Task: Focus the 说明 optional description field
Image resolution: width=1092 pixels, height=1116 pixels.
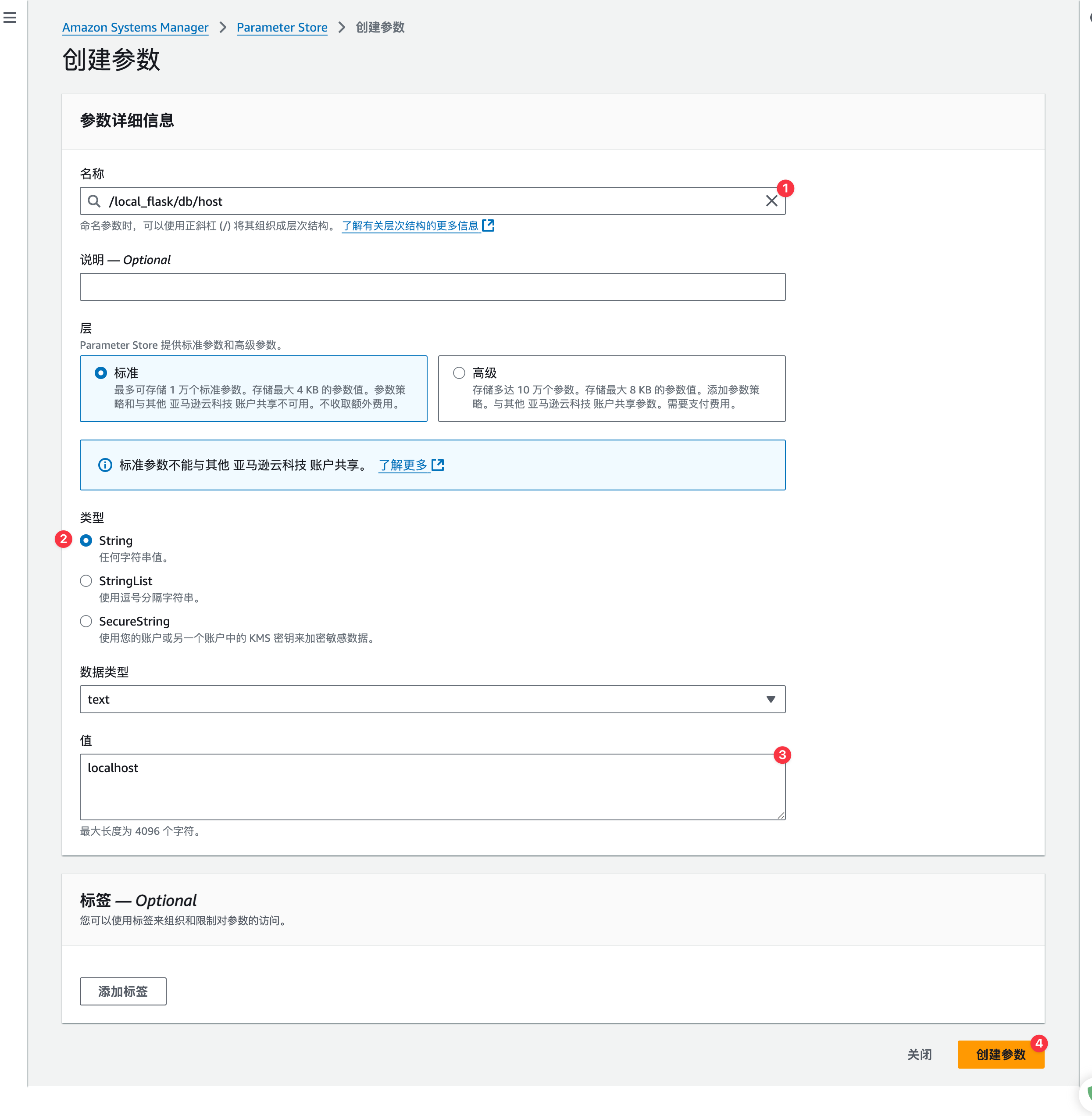Action: [432, 287]
